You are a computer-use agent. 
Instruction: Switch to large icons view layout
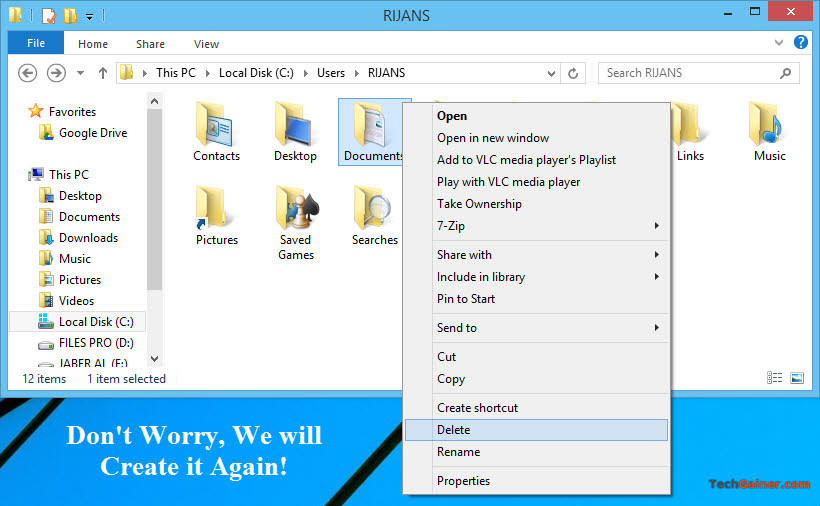click(x=797, y=377)
